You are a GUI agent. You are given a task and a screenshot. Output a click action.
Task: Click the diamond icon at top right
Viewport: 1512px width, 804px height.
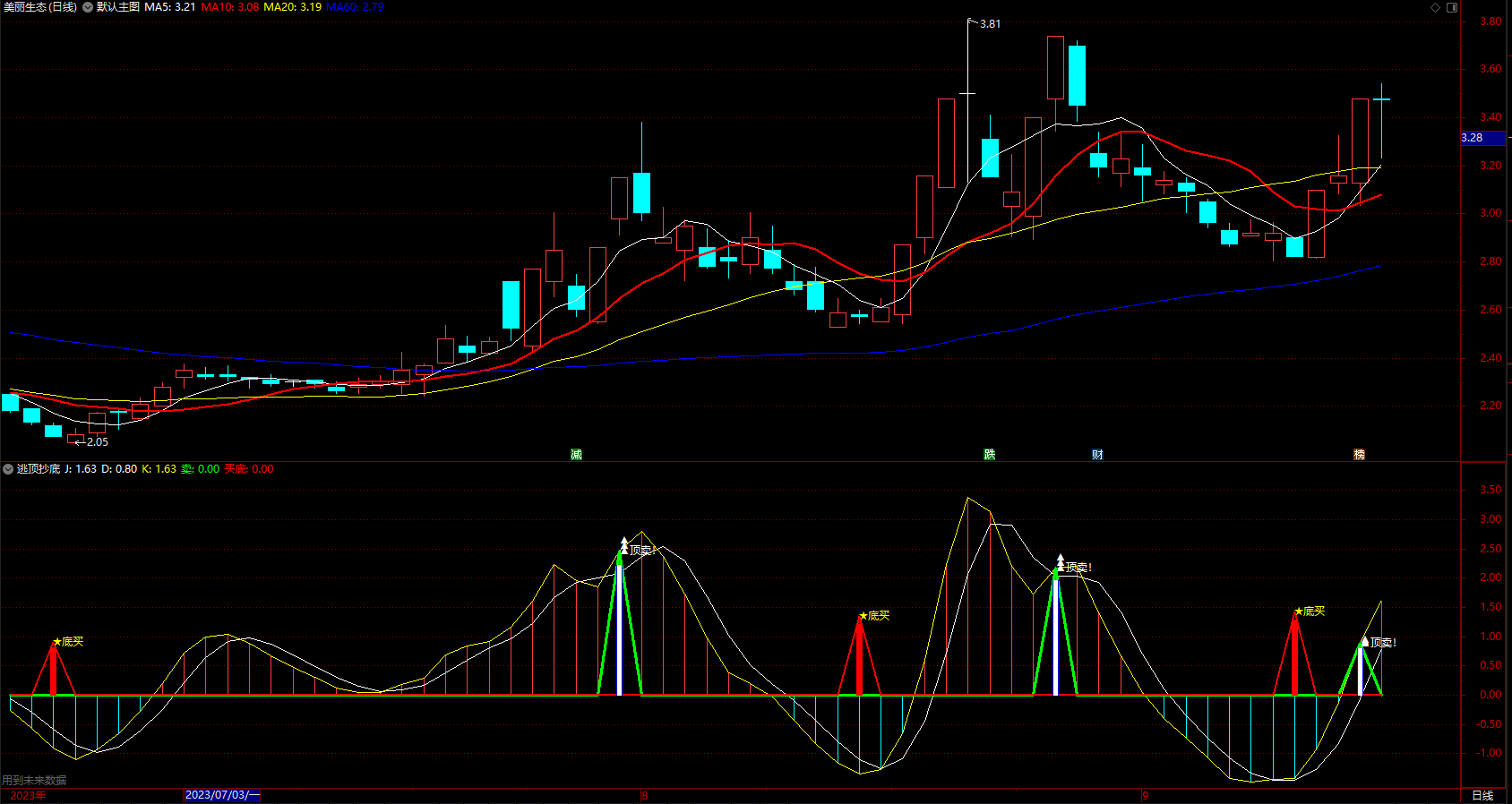pos(1435,7)
